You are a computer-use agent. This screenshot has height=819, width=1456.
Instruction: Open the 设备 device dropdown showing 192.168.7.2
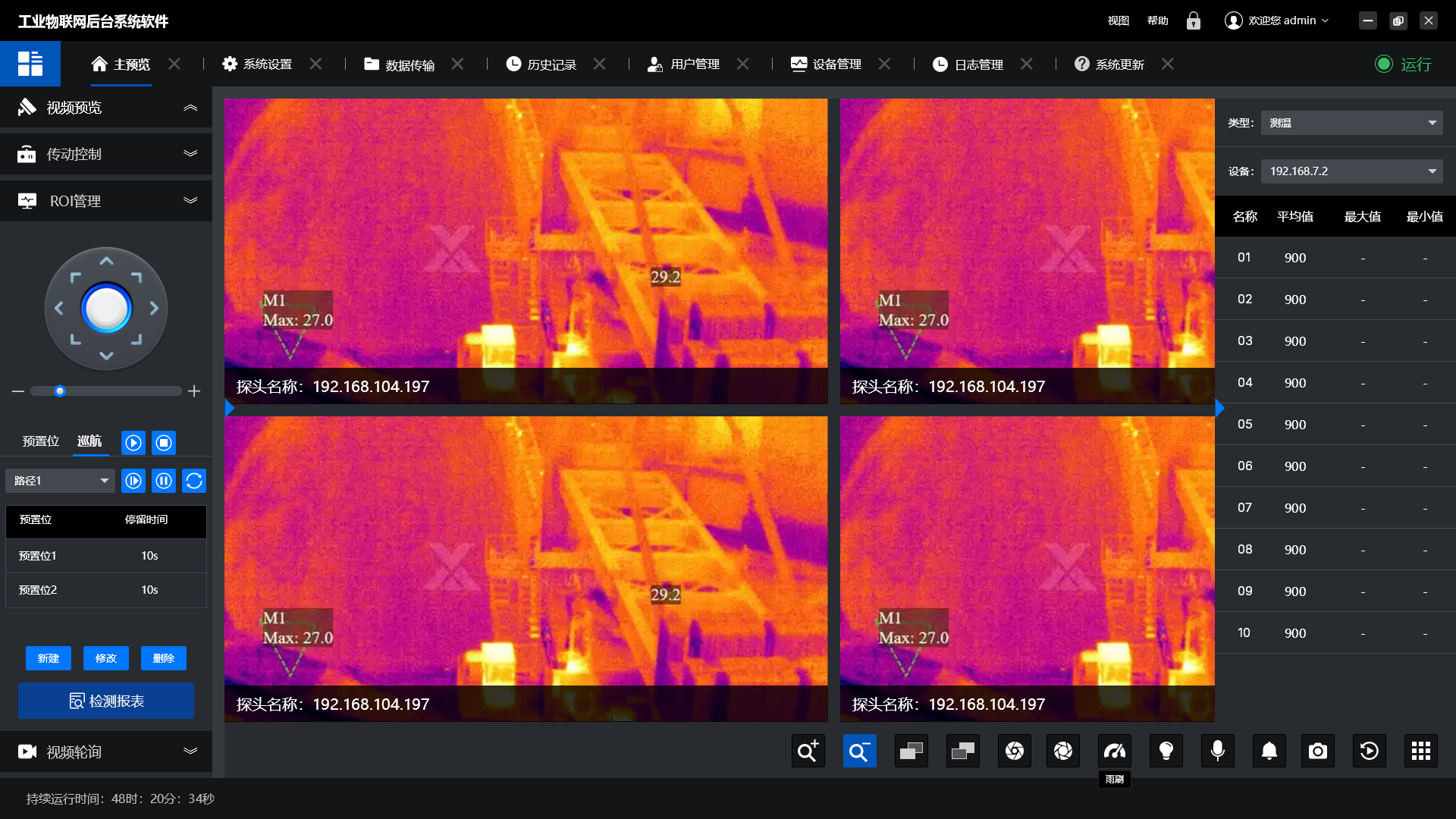click(x=1351, y=171)
